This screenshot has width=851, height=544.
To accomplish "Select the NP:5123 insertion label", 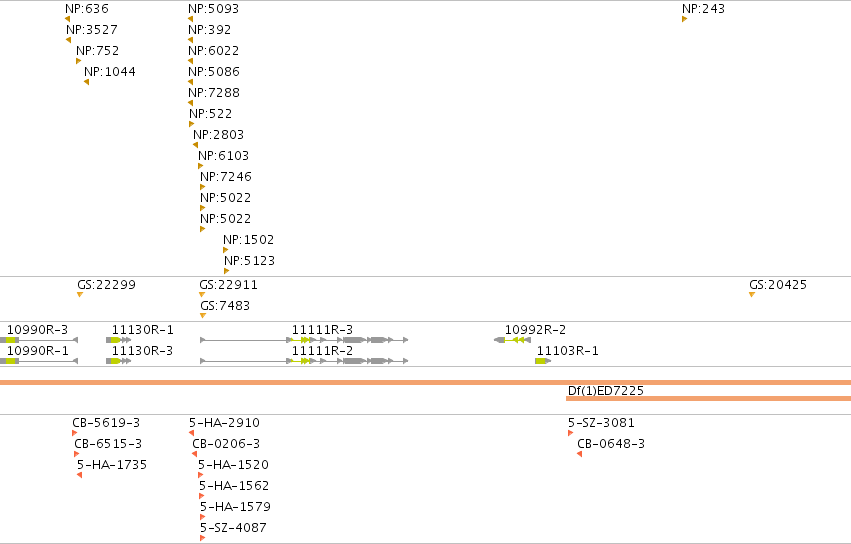I will [250, 261].
